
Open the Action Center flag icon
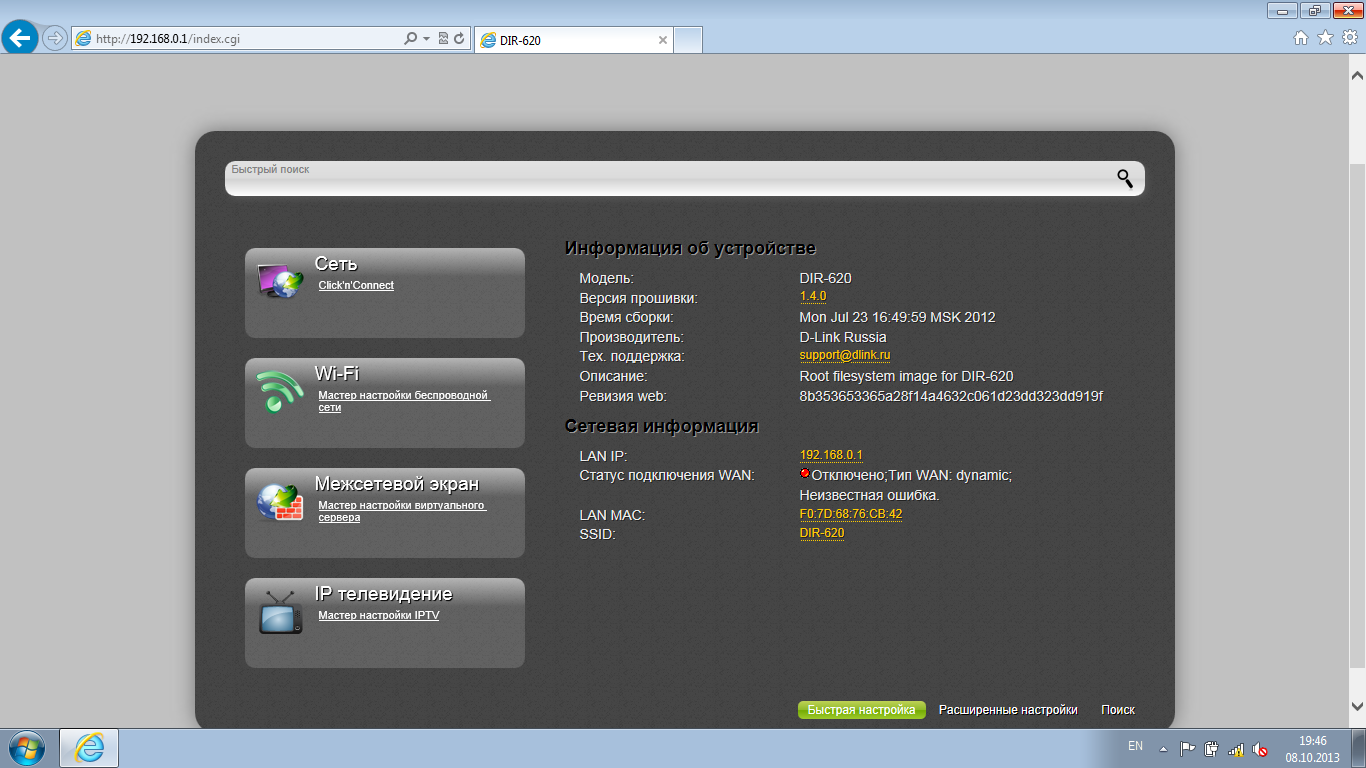[x=1188, y=748]
